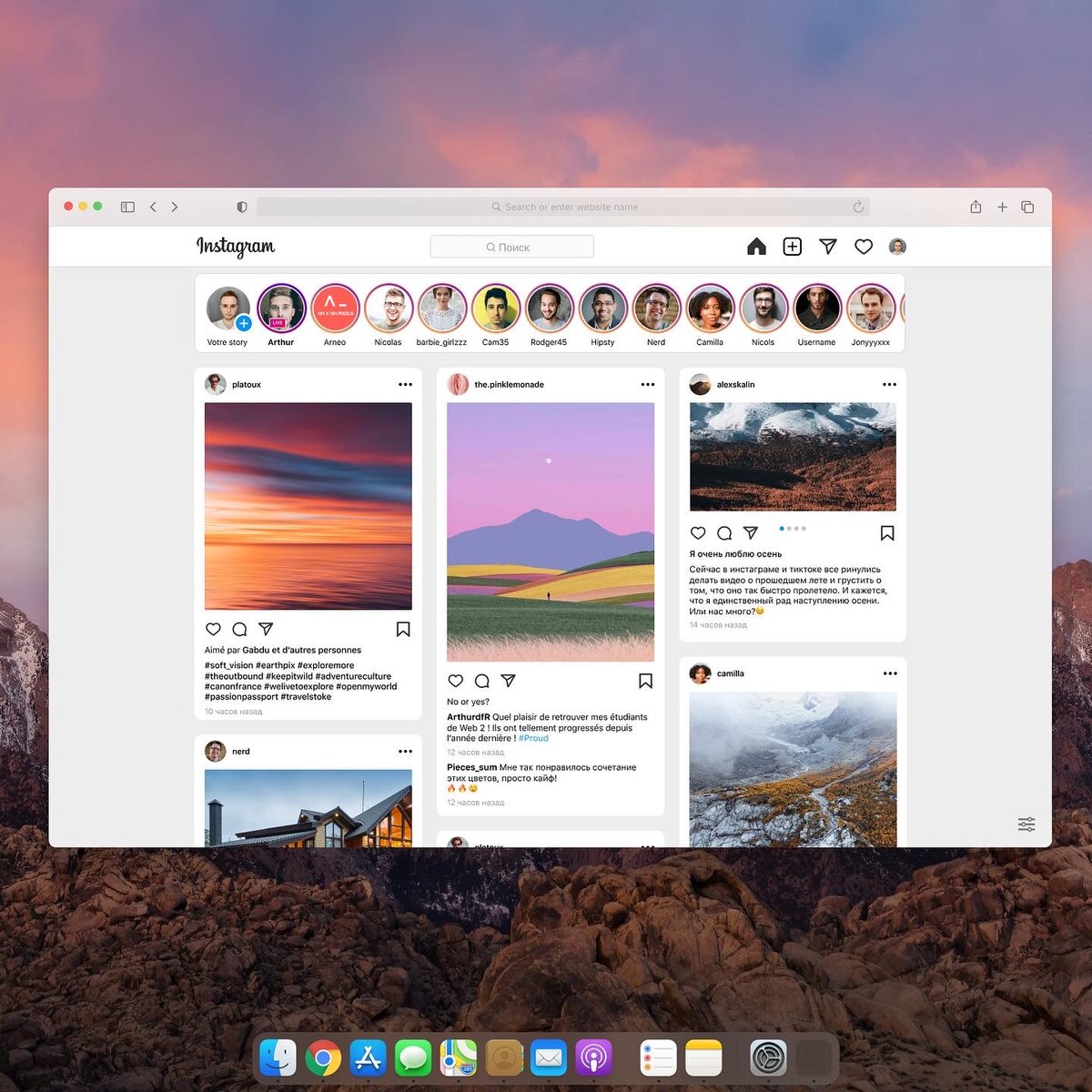Image resolution: width=1092 pixels, height=1092 pixels.
Task: Open new Safari tab
Action: 1002,207
